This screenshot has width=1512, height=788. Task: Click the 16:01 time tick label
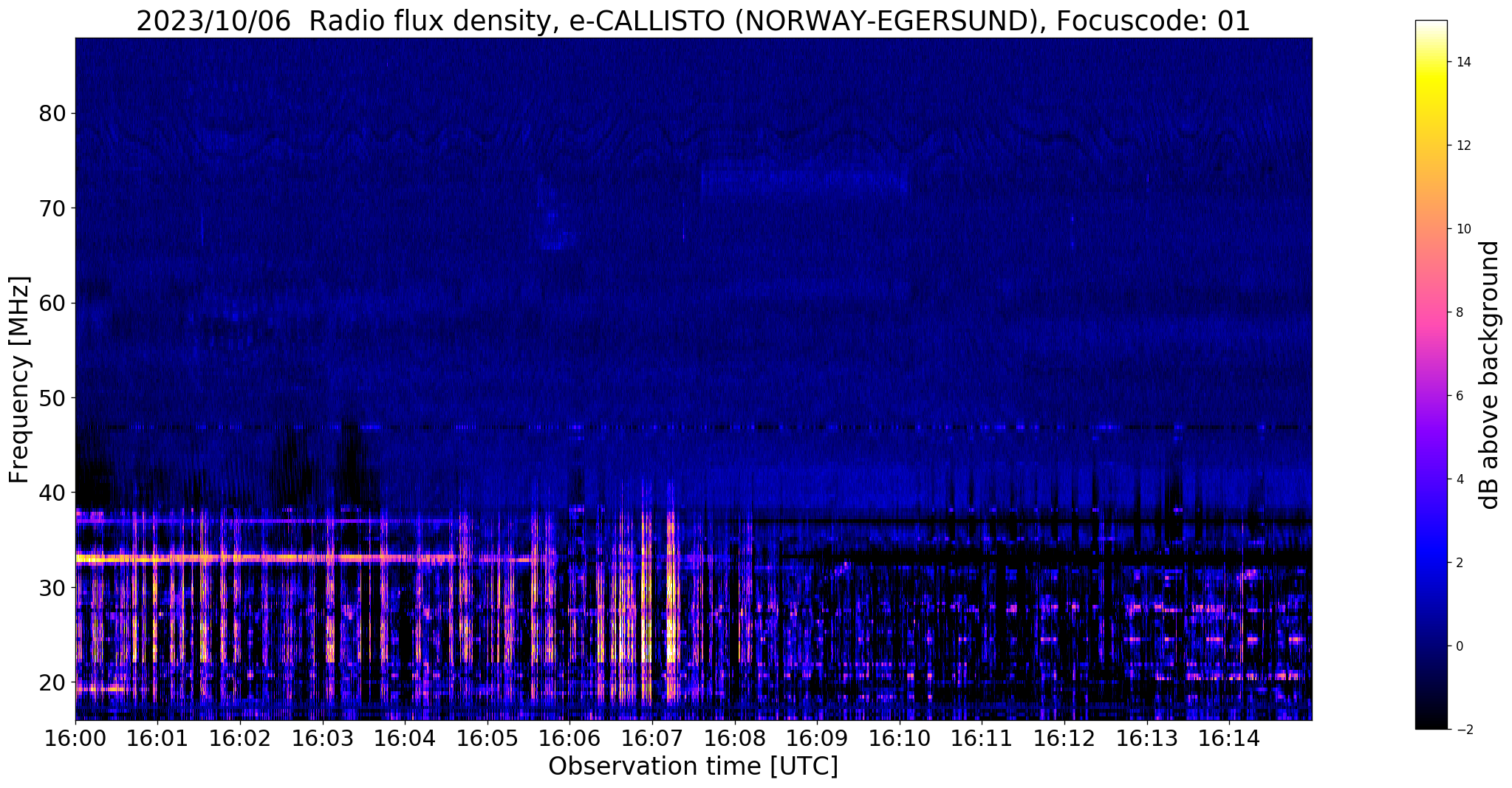point(157,738)
